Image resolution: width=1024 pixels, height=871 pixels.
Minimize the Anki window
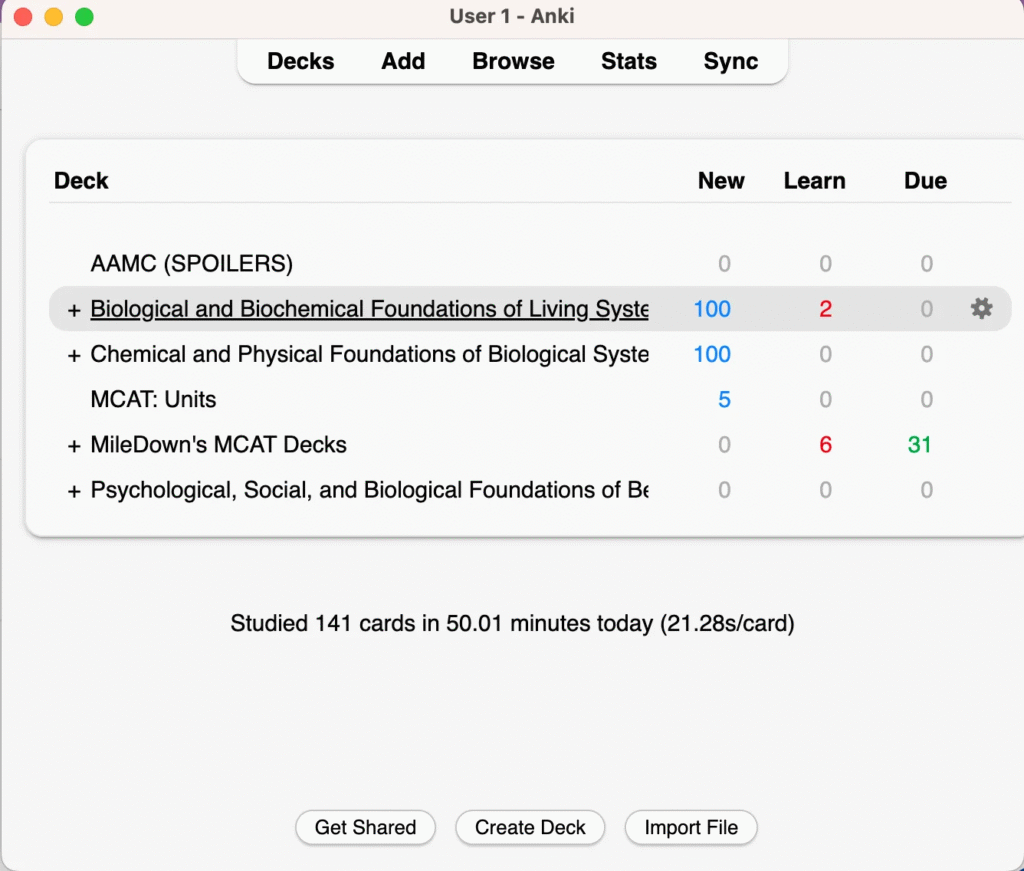[54, 16]
